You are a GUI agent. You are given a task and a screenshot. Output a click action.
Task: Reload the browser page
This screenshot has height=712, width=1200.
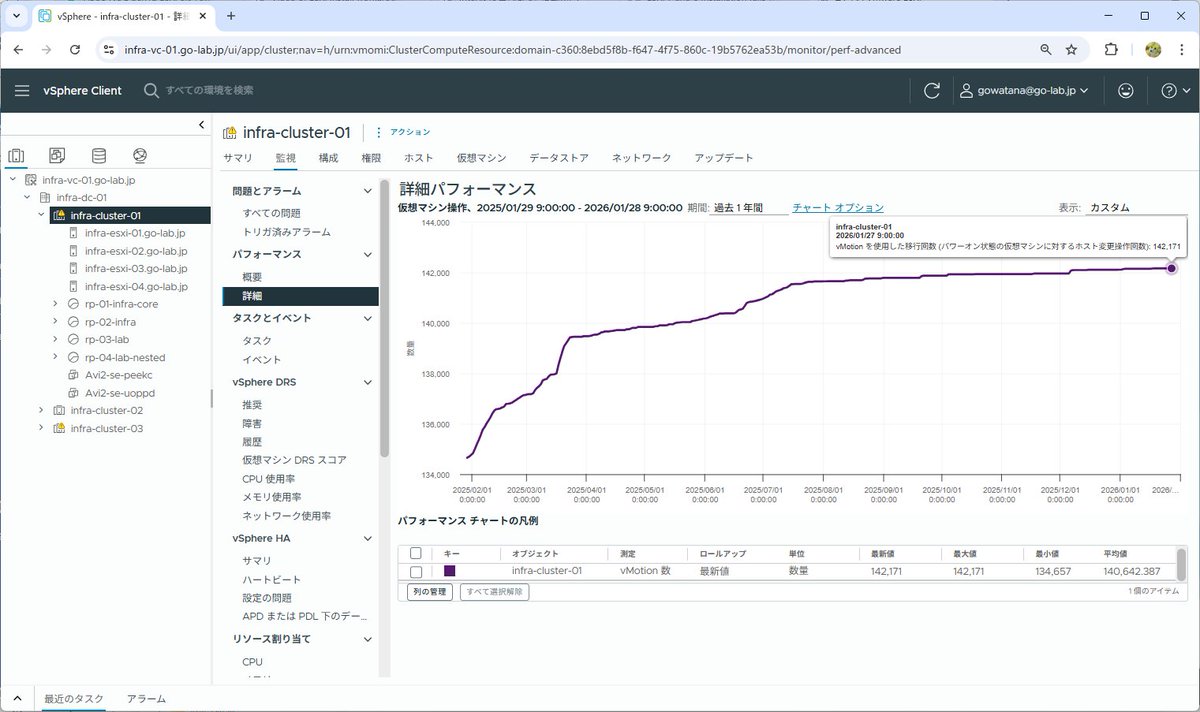pos(75,49)
